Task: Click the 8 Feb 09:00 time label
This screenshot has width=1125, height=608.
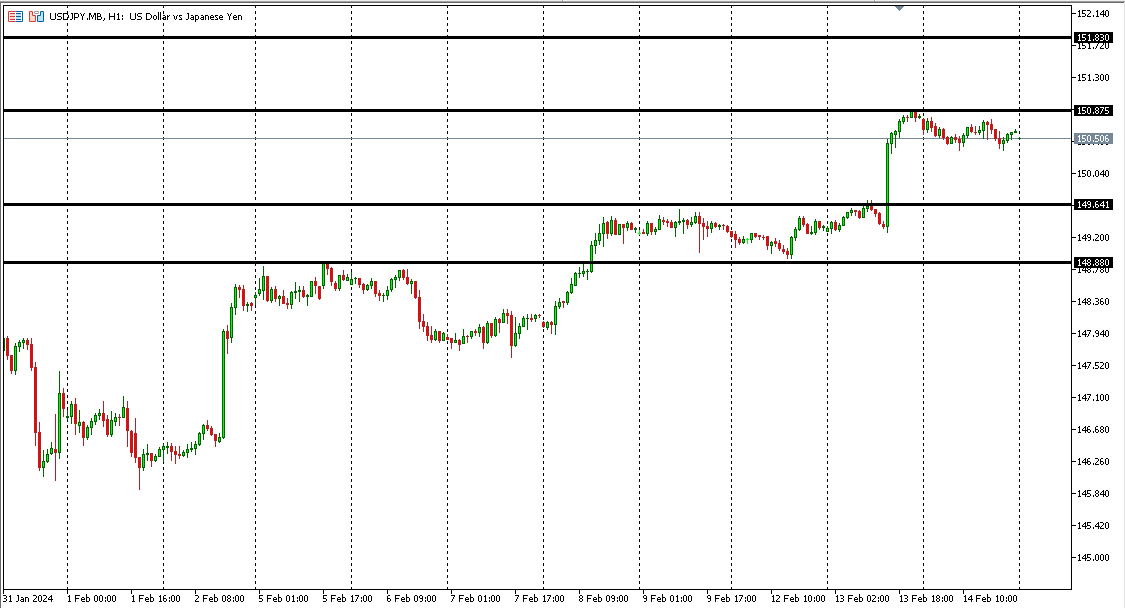Action: [604, 599]
